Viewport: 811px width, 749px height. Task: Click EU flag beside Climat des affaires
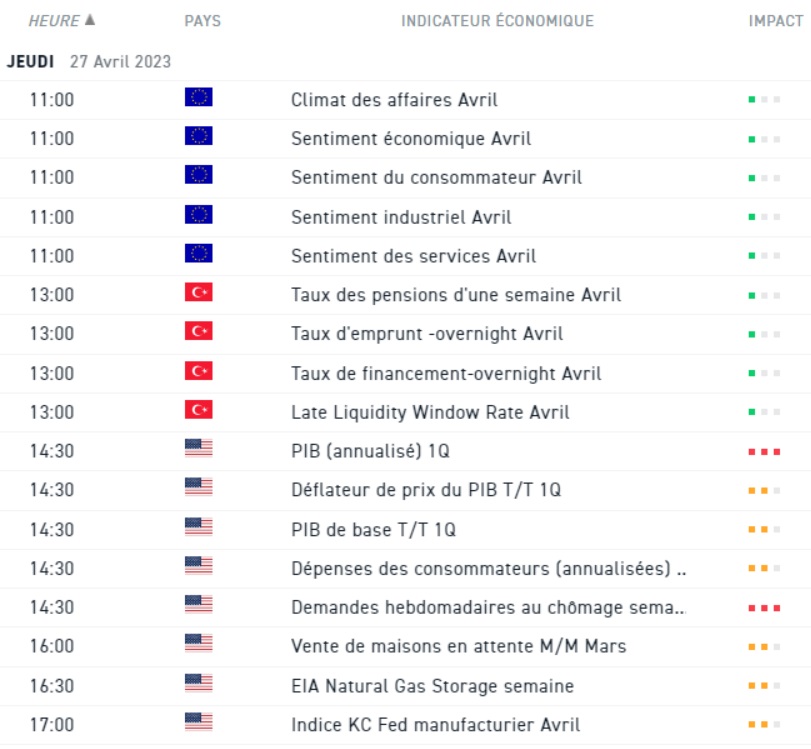(x=199, y=98)
